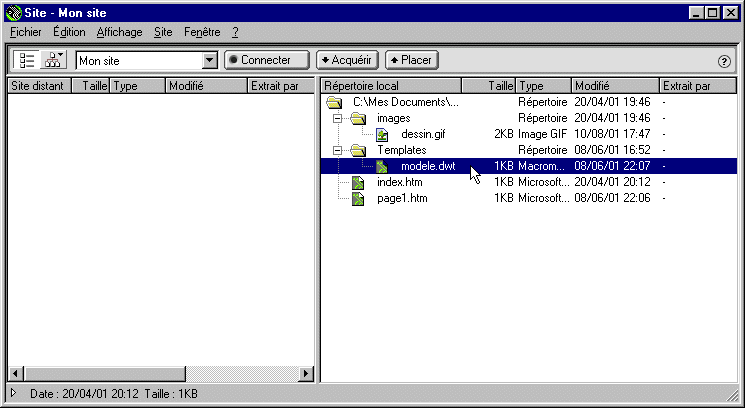Switch to Site Files view icon

pos(26,60)
